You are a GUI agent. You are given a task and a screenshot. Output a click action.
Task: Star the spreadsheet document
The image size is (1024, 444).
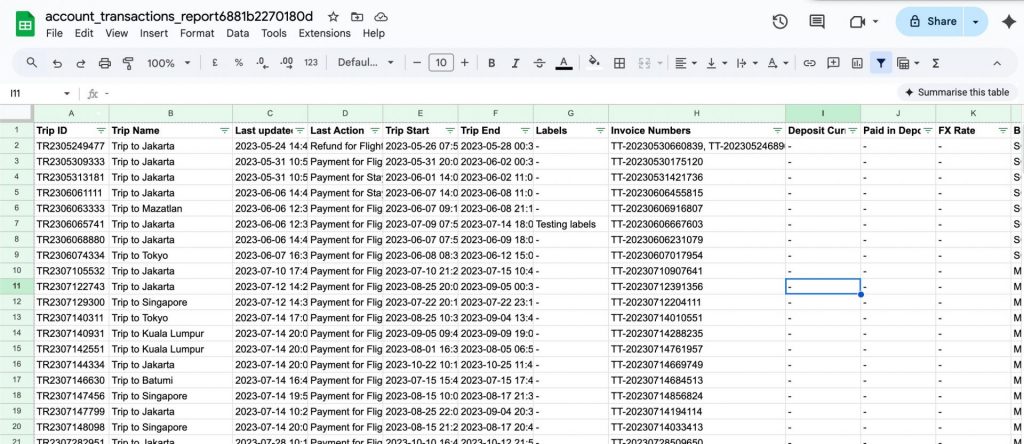333,16
